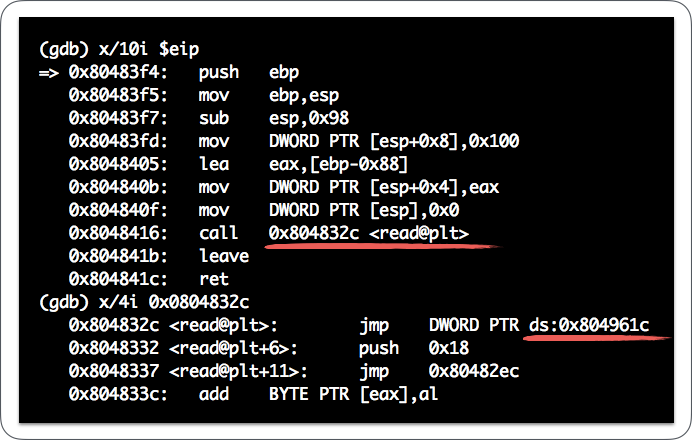Click the call mnemonic
The image size is (692, 440).
pos(218,233)
